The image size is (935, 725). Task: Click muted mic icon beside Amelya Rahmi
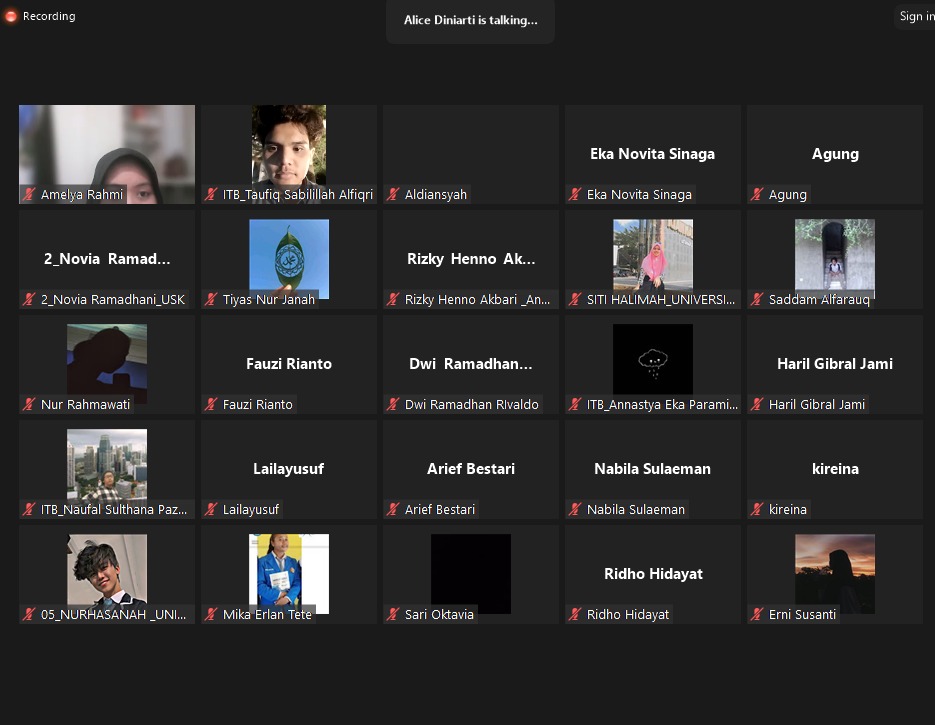click(30, 195)
